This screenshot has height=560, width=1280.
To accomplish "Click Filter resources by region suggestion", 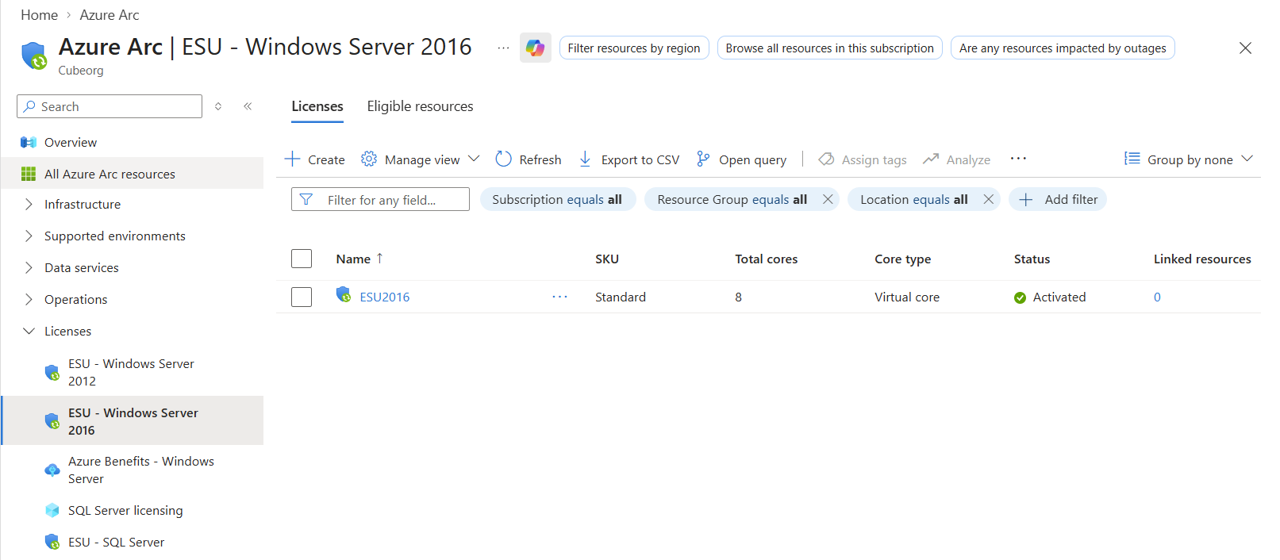I will point(634,48).
